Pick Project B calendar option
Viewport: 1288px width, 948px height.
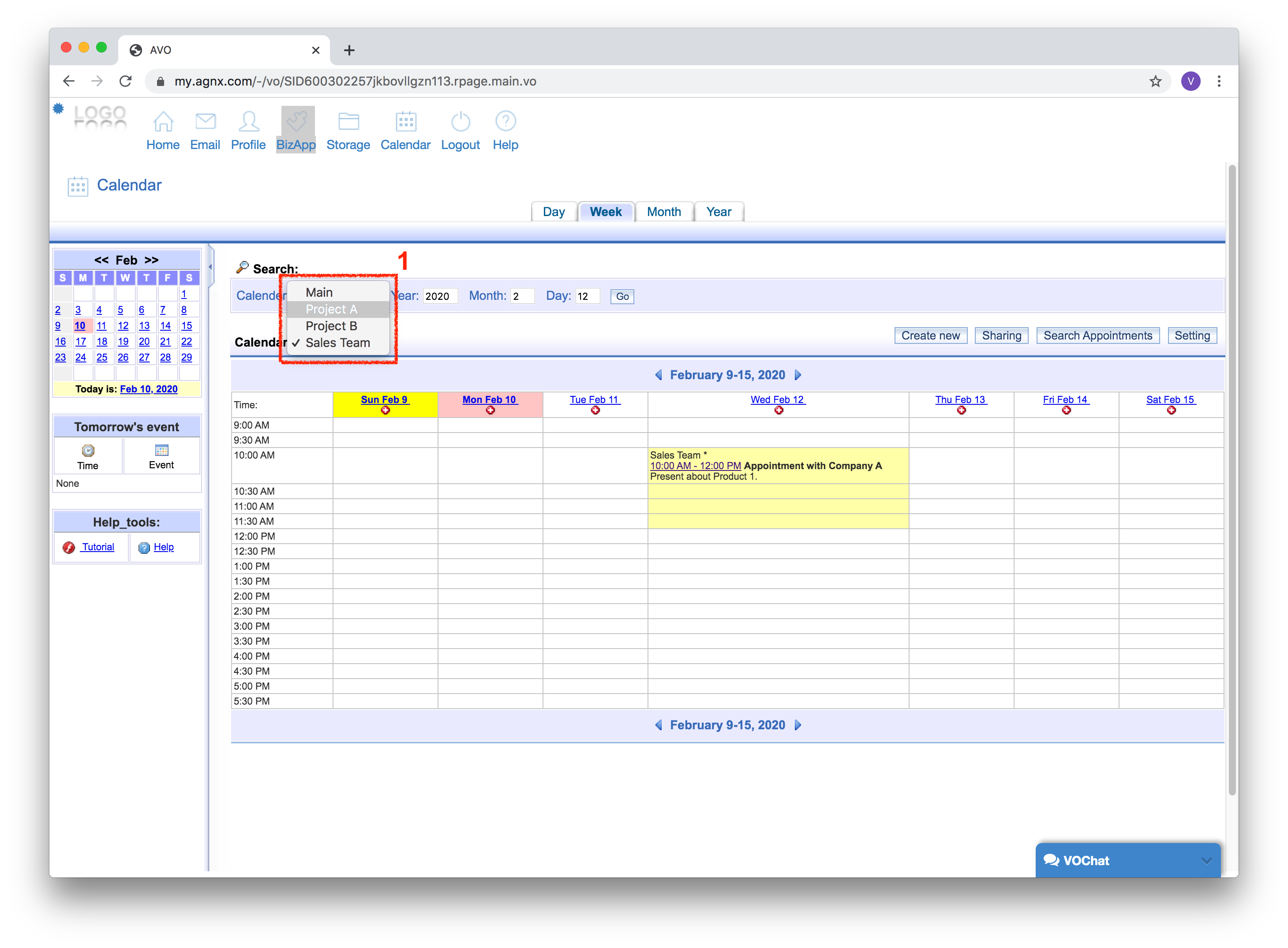331,326
